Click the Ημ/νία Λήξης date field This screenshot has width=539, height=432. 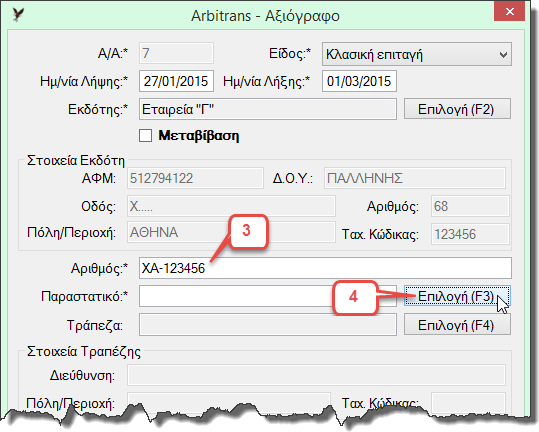(359, 81)
